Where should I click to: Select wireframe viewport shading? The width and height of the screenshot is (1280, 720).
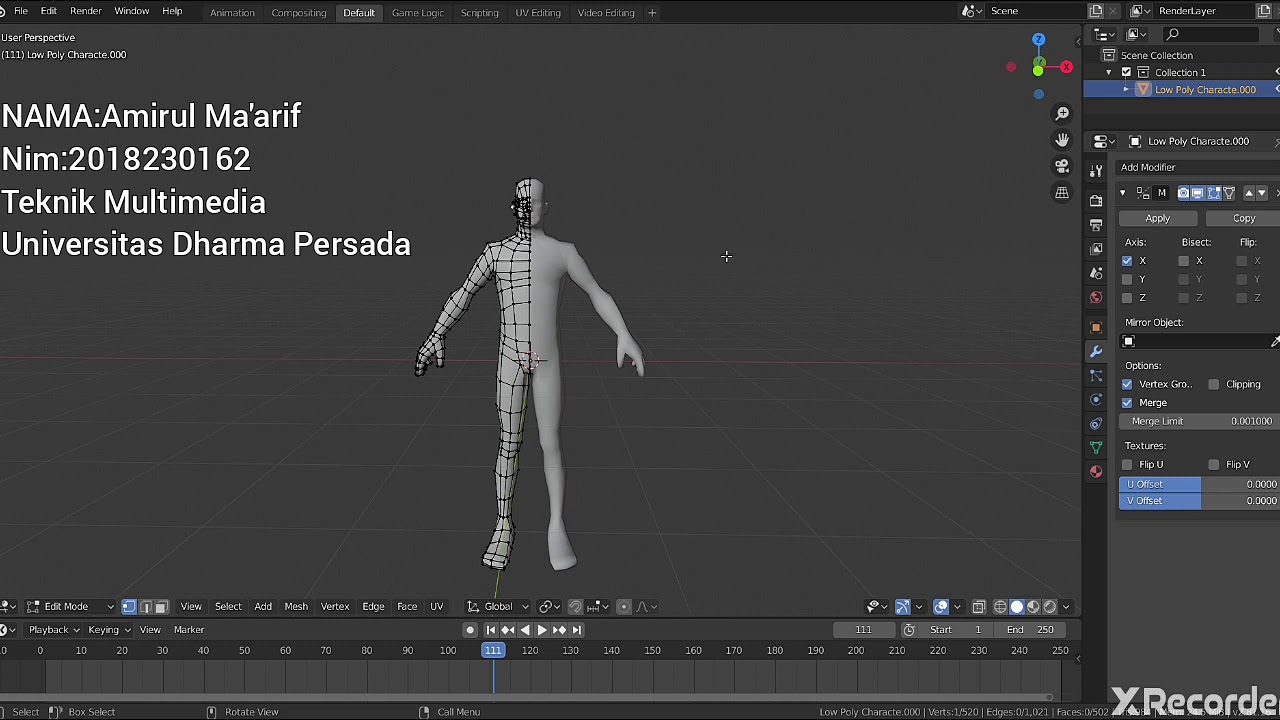1000,606
